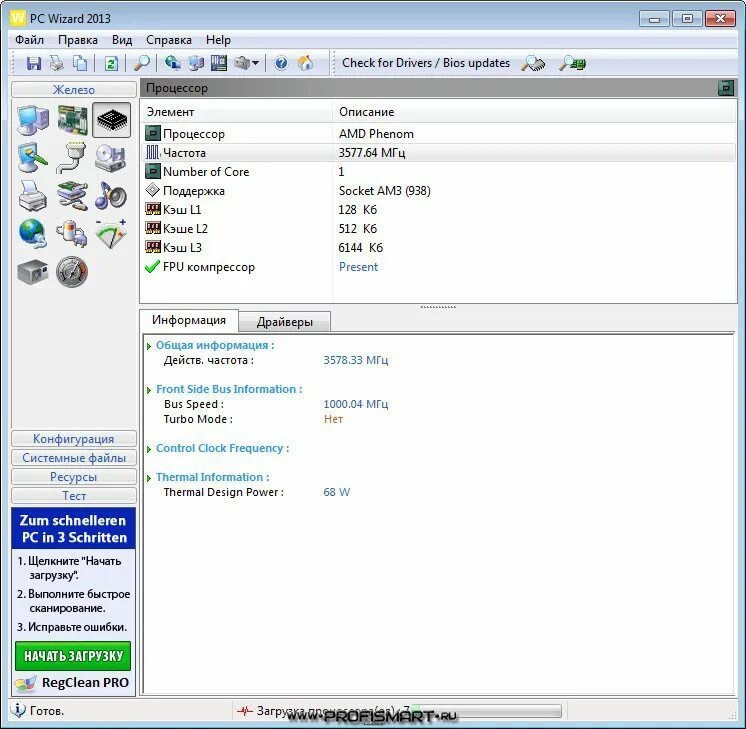This screenshot has height=729, width=746.
Task: Click the globe network toolbar icon
Action: point(172,63)
